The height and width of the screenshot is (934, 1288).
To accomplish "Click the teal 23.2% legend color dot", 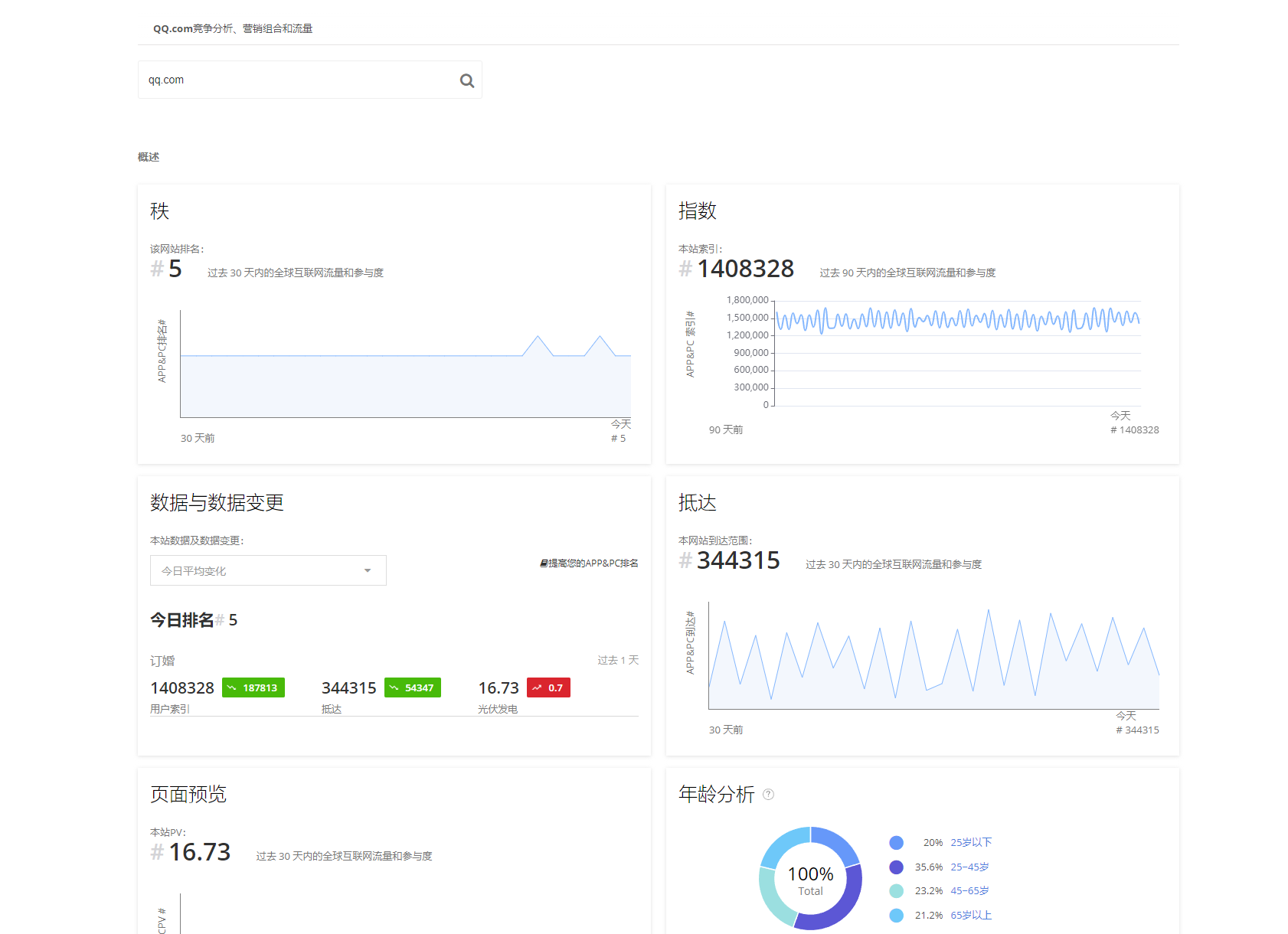I will [x=896, y=891].
